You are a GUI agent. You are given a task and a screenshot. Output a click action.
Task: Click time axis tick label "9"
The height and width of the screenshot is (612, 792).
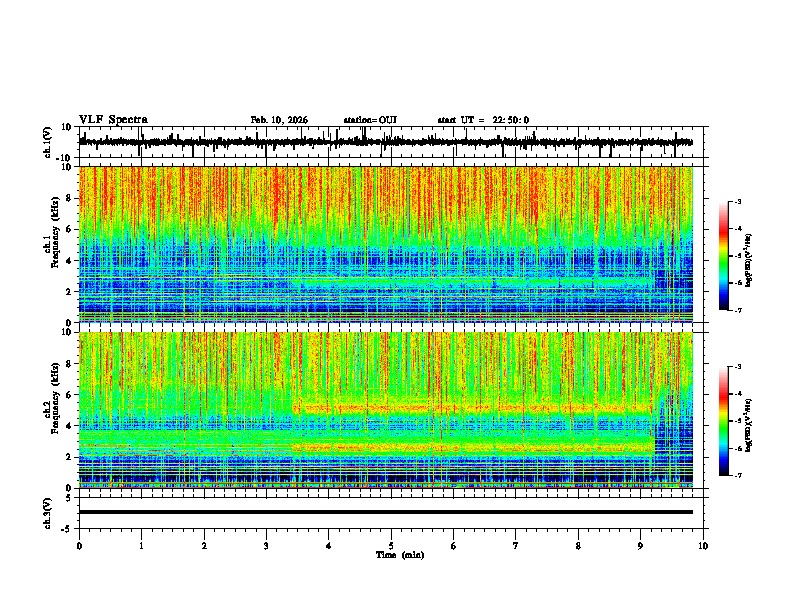coord(640,546)
